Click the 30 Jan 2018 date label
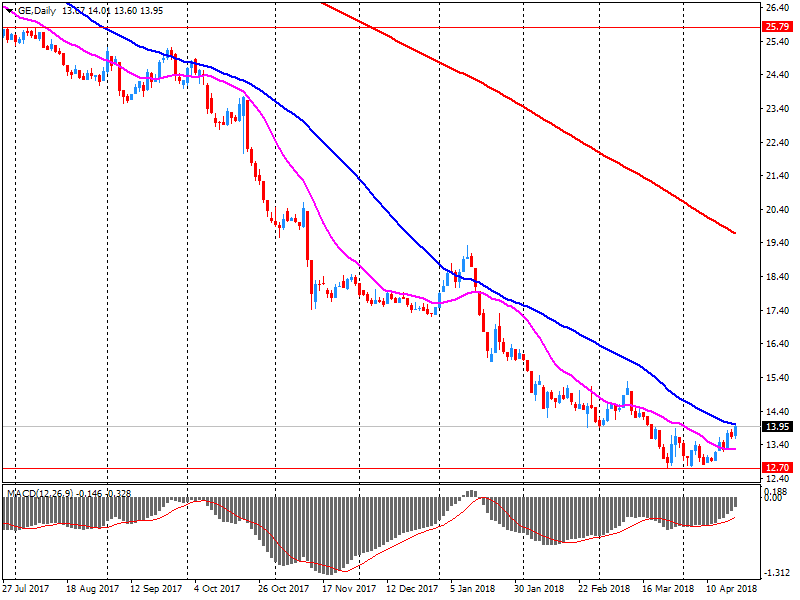The height and width of the screenshot is (600, 800). point(539,588)
